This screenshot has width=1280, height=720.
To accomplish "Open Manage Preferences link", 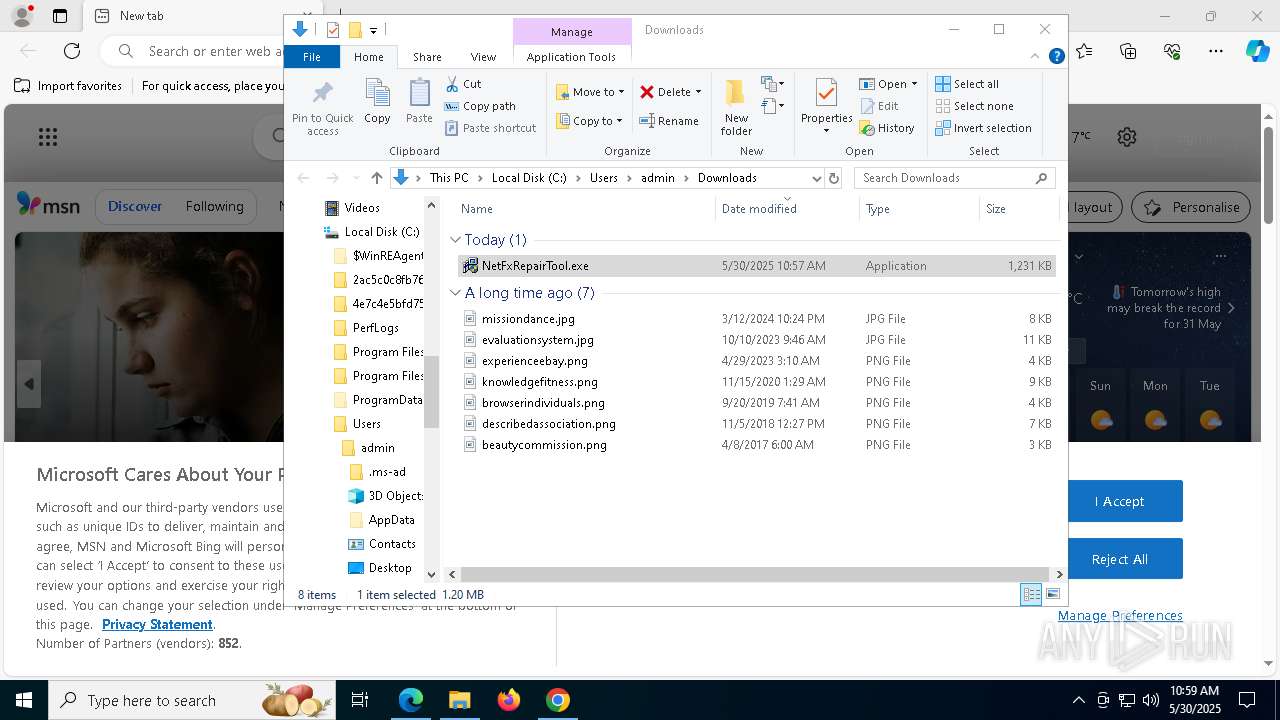I will (1120, 615).
